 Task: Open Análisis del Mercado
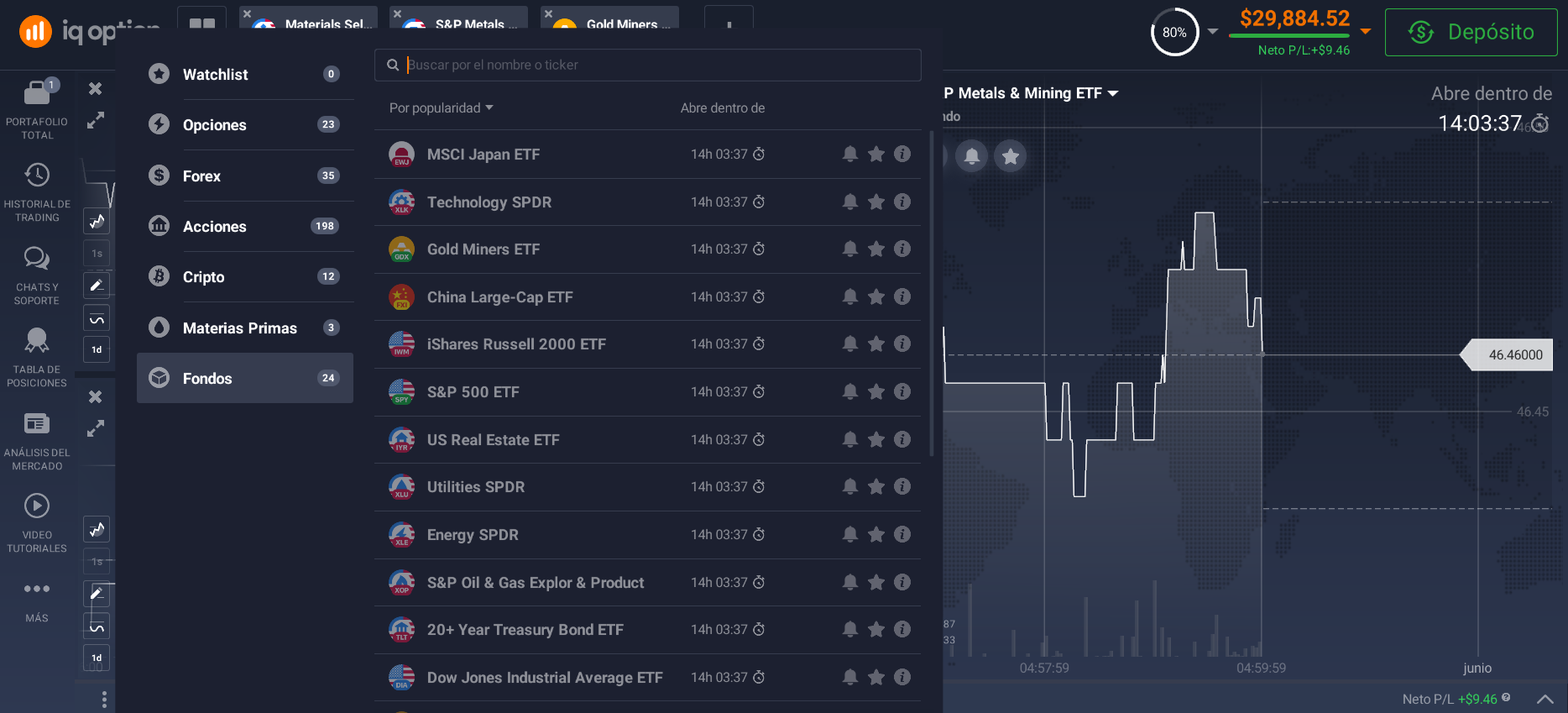click(x=37, y=441)
